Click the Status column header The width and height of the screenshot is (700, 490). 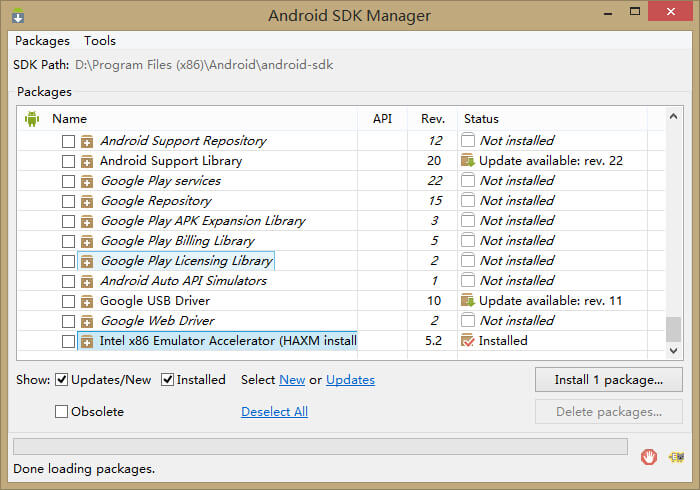(481, 119)
